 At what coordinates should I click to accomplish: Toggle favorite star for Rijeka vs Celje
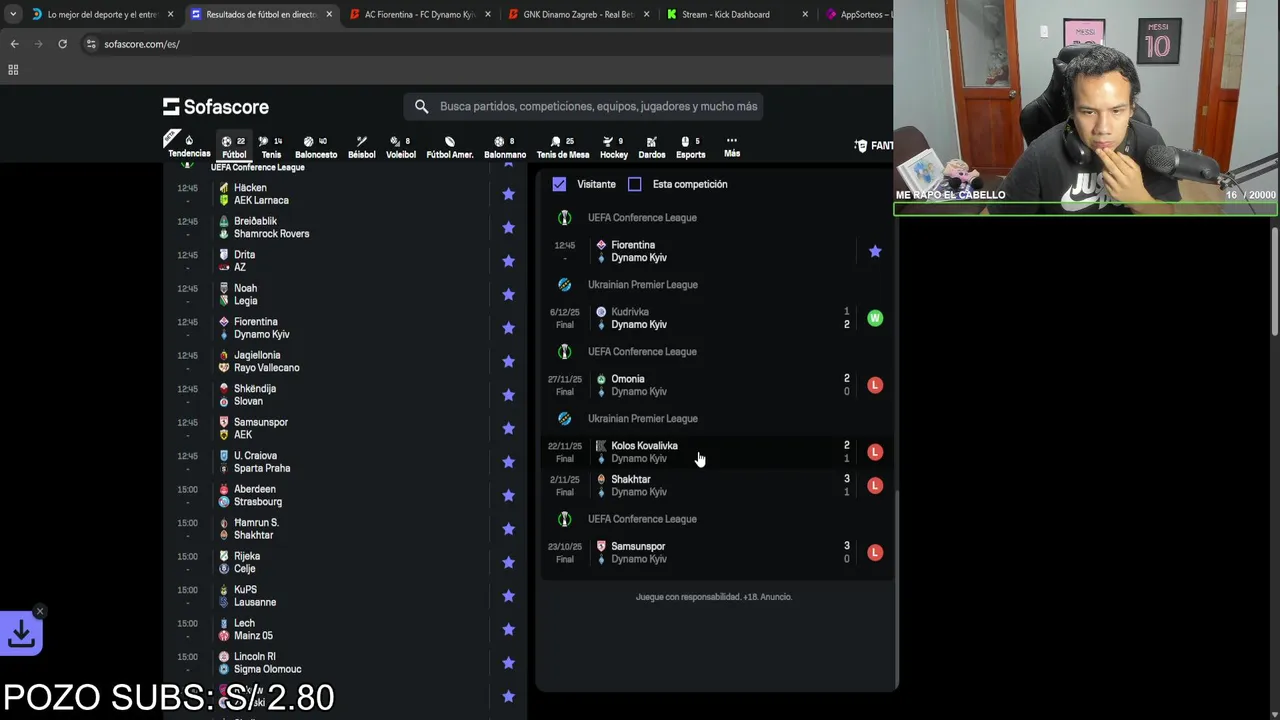tap(508, 562)
